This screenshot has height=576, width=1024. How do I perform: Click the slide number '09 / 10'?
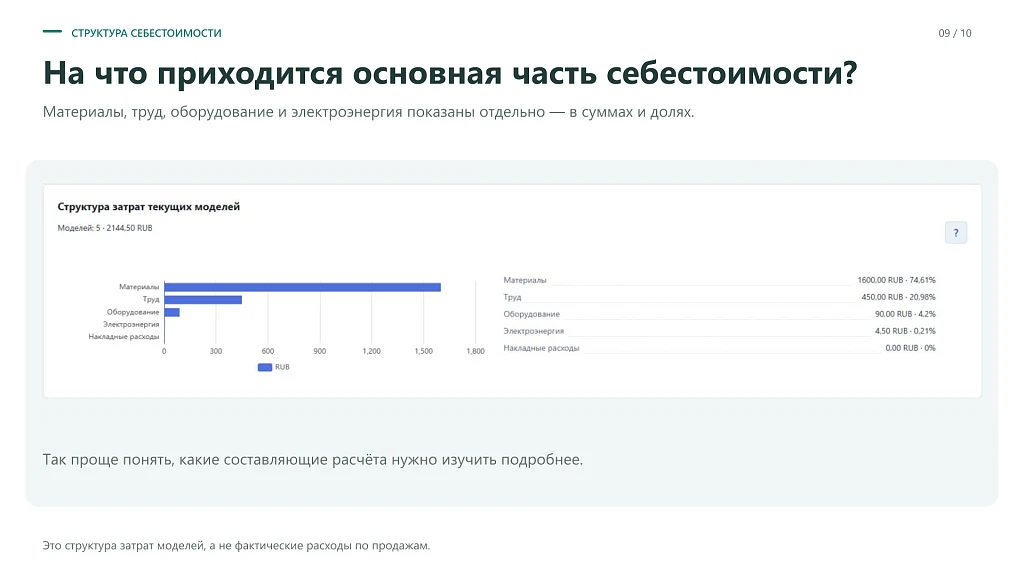click(955, 33)
